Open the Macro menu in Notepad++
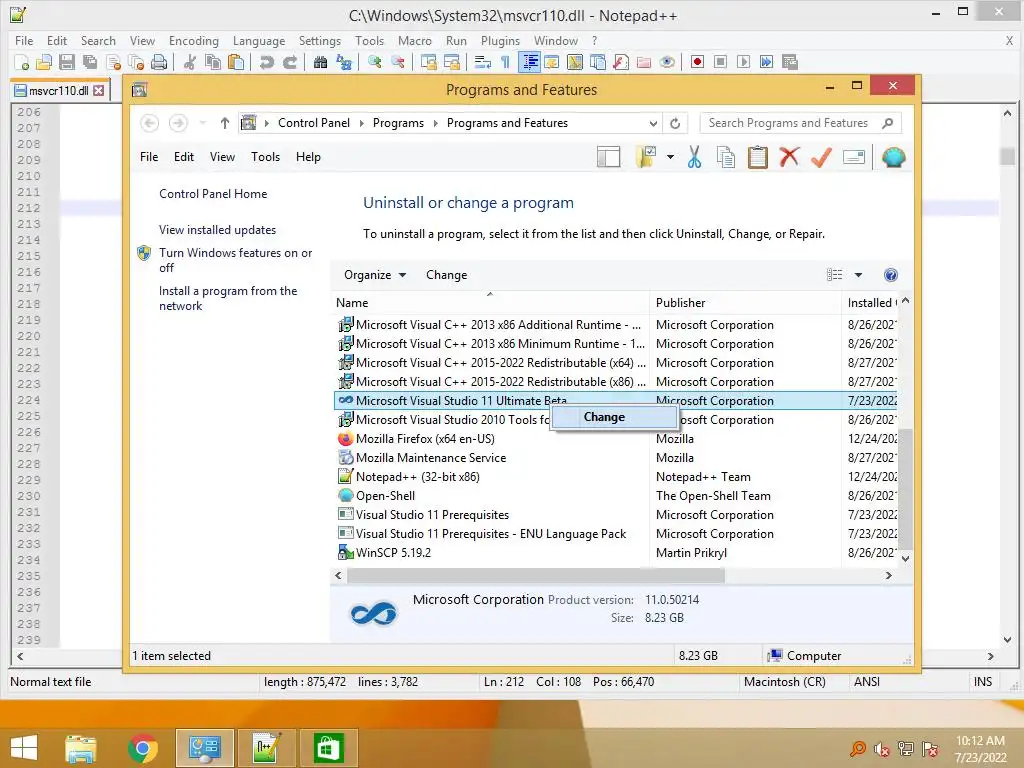Viewport: 1024px width, 768px height. (x=415, y=40)
